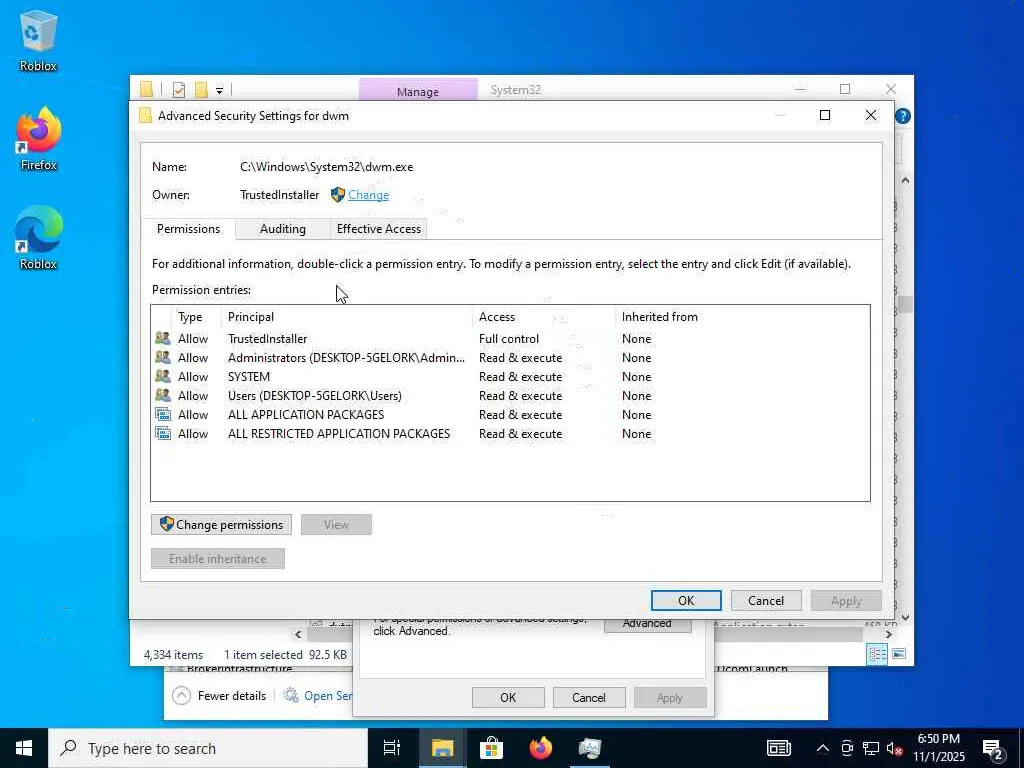Click the Open Services link in Task Manager
Viewport: 1024px width, 768px height.
pos(328,696)
